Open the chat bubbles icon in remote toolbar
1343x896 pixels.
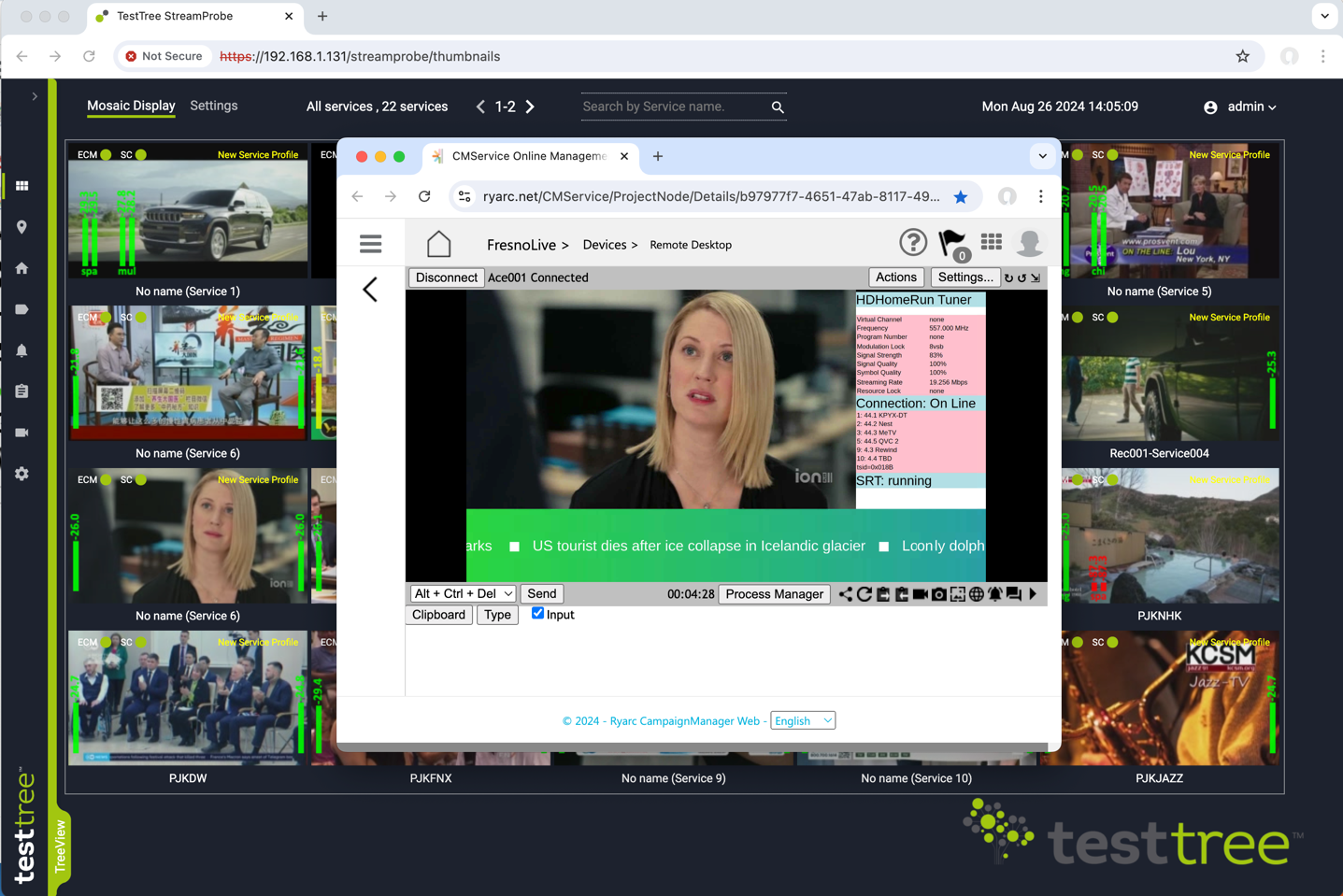[1014, 594]
